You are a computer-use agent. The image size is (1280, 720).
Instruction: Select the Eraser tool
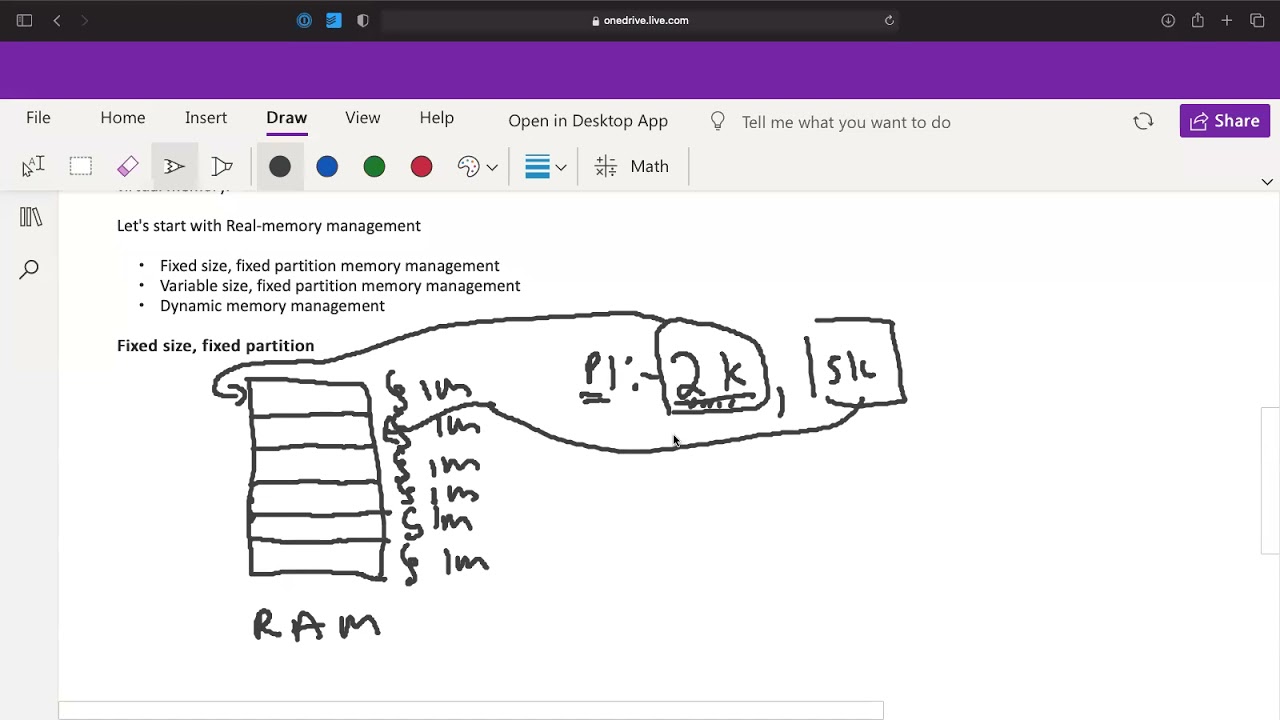point(128,166)
